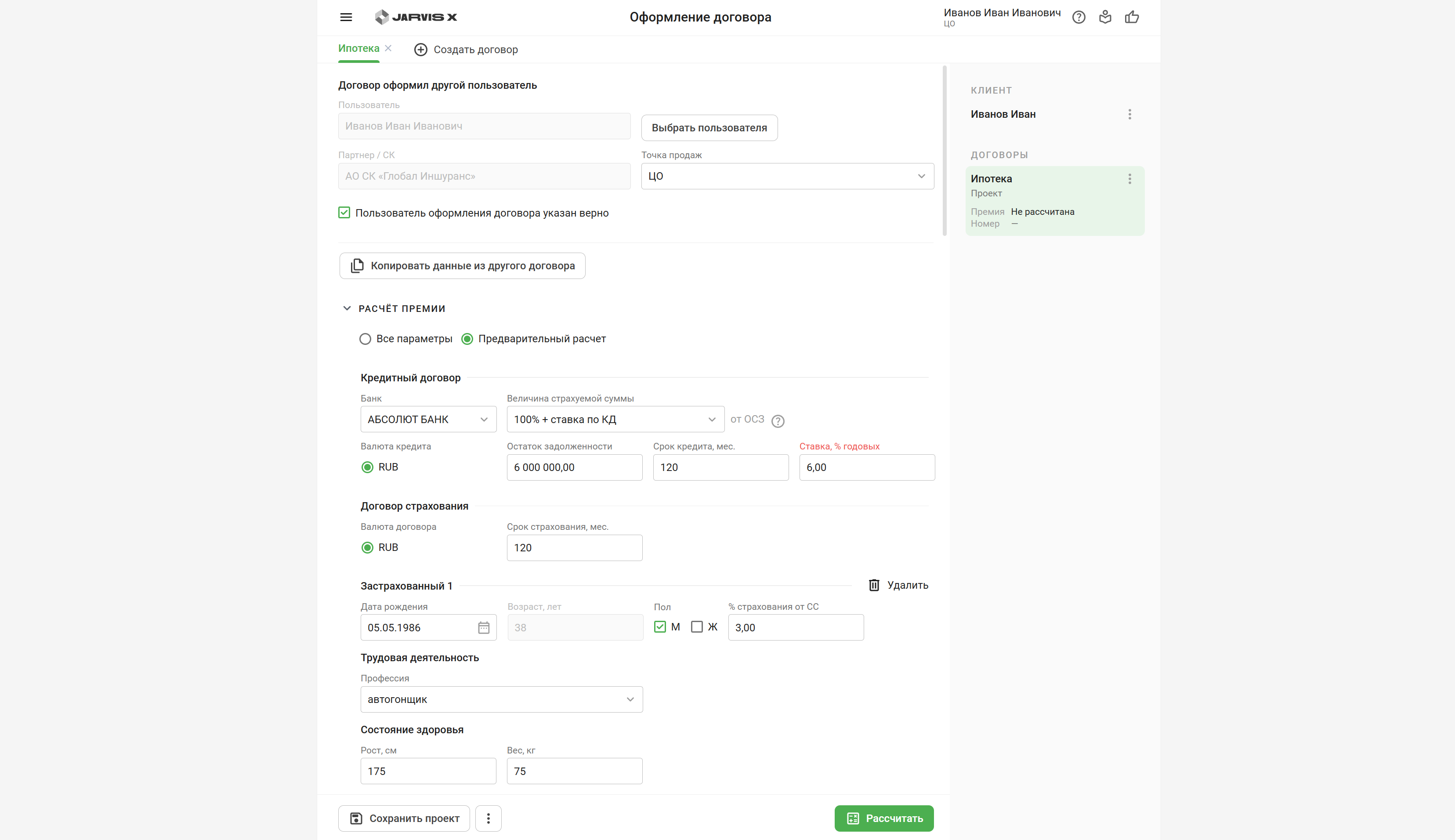Open the training materials book icon
The width and height of the screenshot is (1455, 840).
coord(1105,17)
